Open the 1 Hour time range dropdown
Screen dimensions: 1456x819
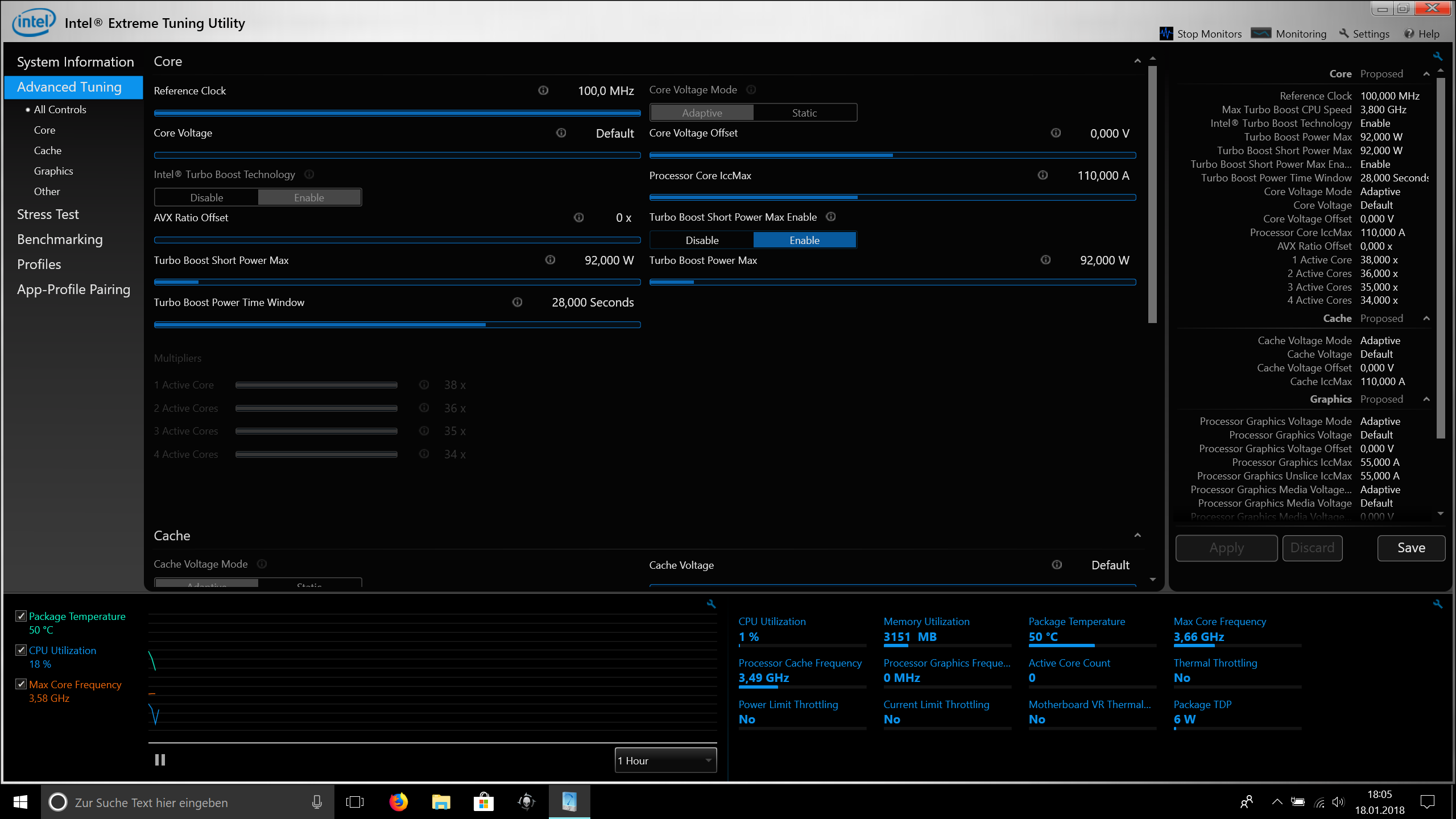(x=665, y=760)
